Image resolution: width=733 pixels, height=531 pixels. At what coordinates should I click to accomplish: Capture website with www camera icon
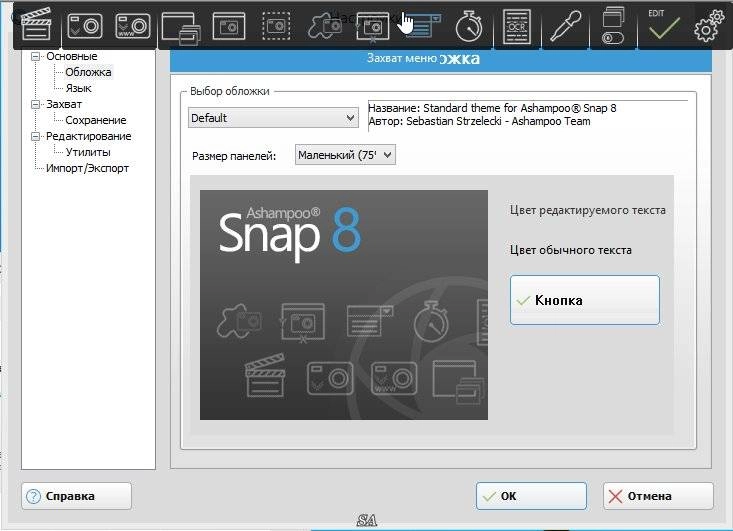133,26
